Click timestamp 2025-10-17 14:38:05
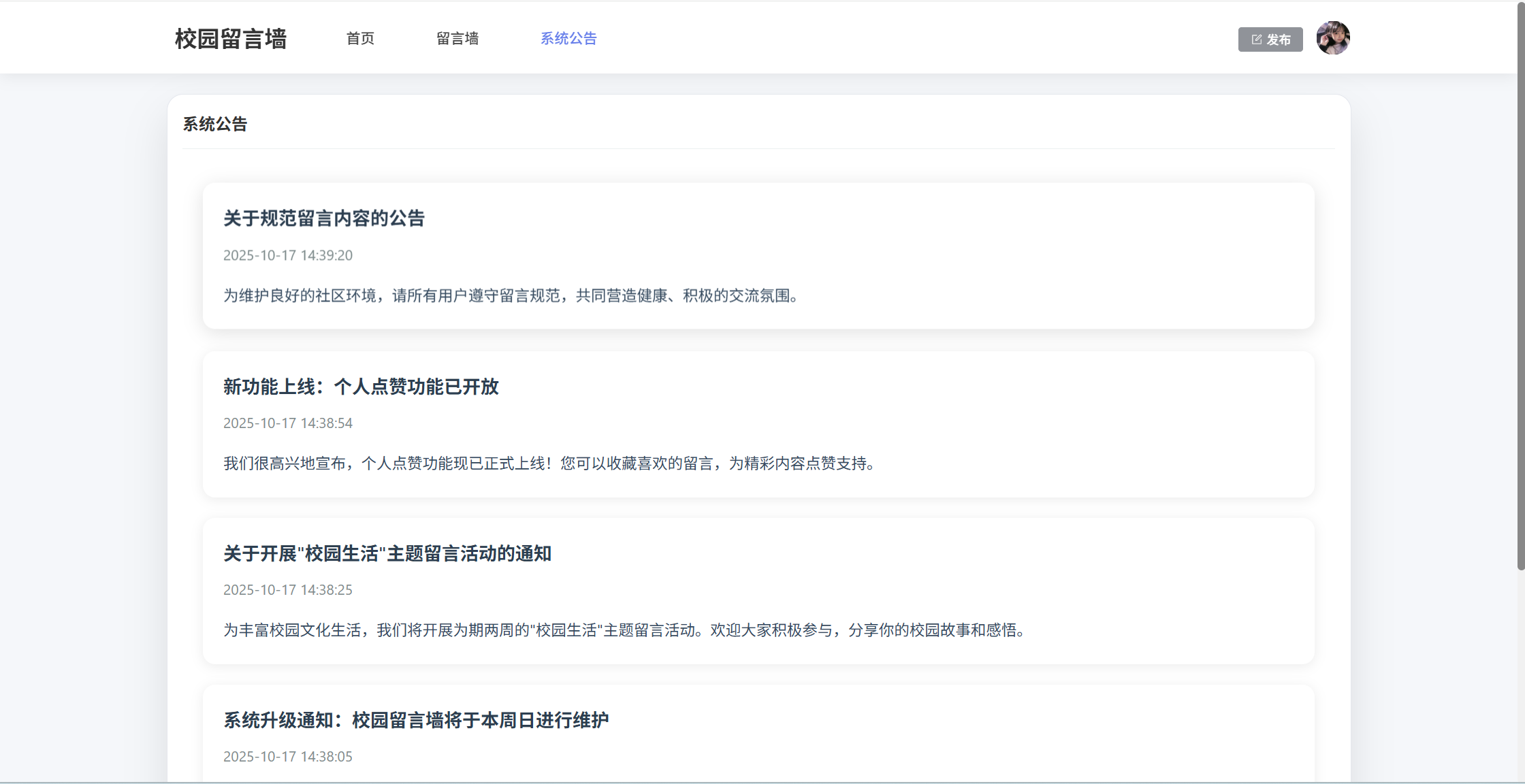Viewport: 1525px width, 784px height. coord(288,757)
